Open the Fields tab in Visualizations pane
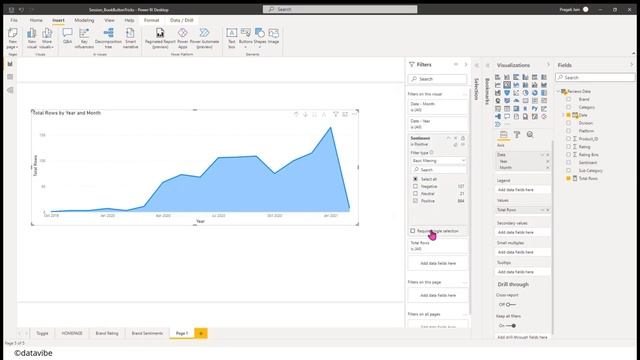Viewport: 640px width, 360px height. 504,135
